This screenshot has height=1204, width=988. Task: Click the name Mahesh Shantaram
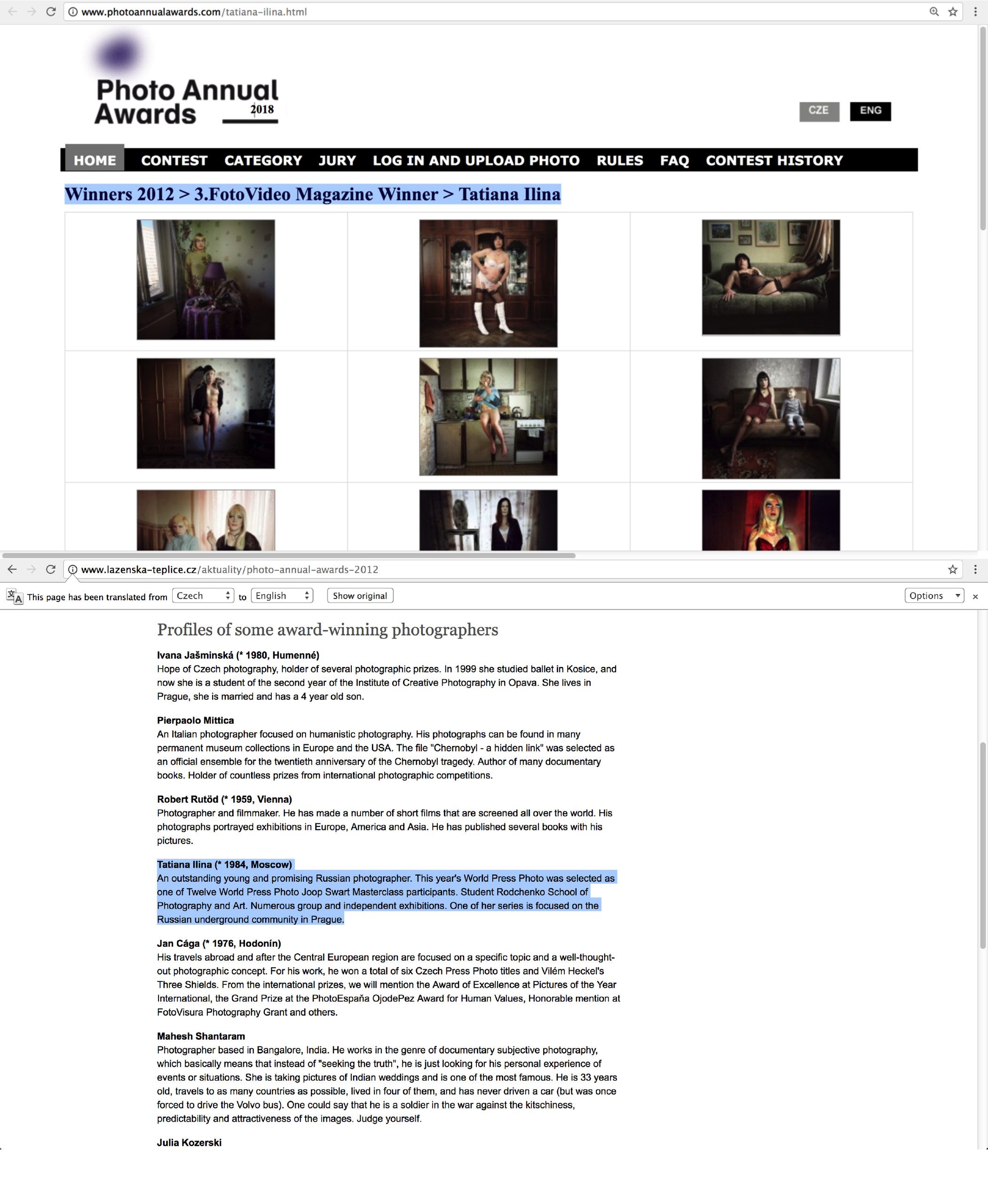[x=201, y=1036]
